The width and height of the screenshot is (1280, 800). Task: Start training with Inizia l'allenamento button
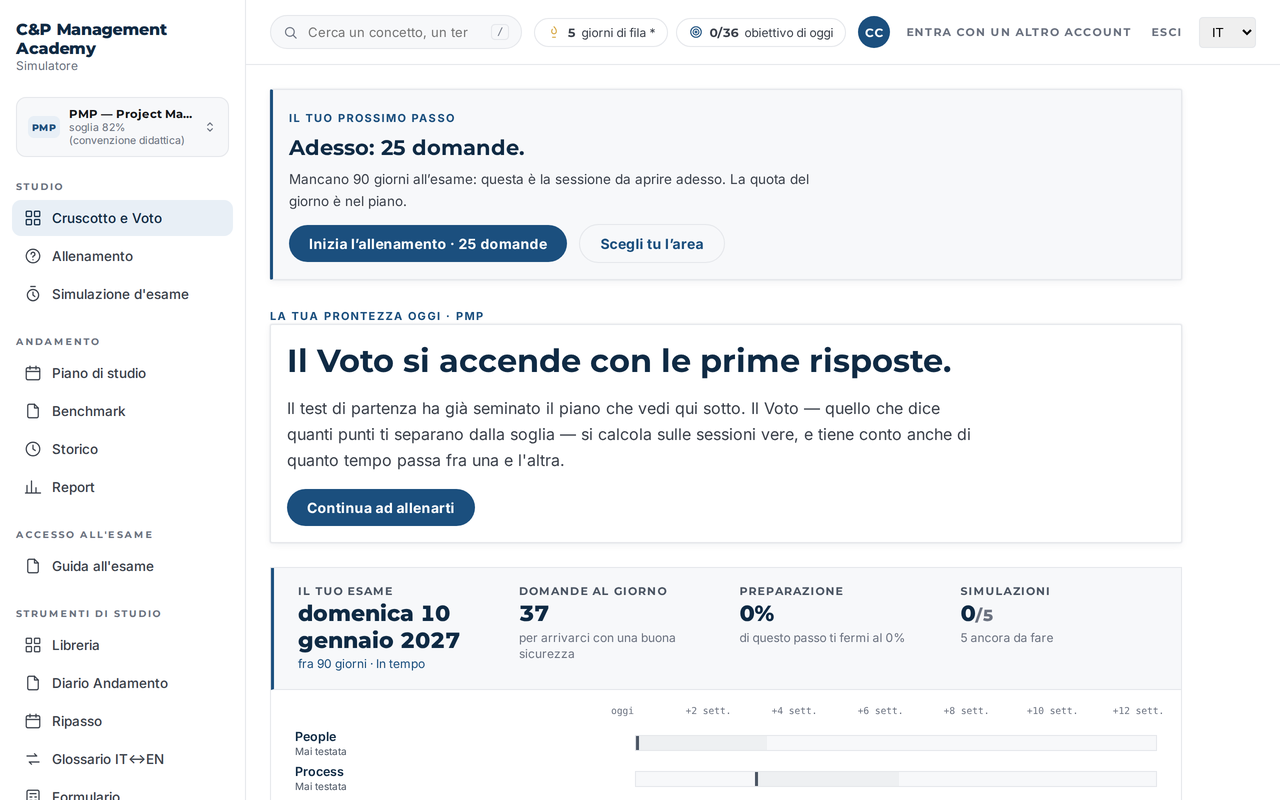click(x=428, y=244)
